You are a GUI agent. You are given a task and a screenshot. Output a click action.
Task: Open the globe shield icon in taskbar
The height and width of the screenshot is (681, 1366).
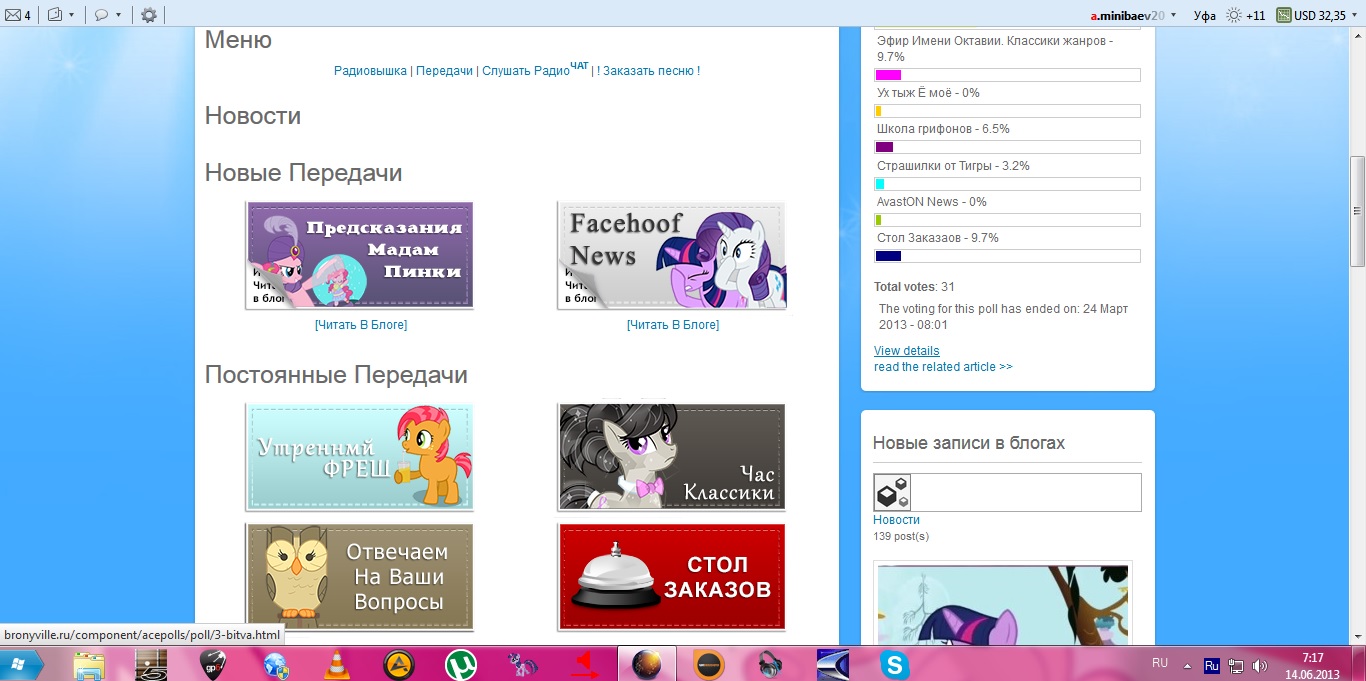click(275, 664)
